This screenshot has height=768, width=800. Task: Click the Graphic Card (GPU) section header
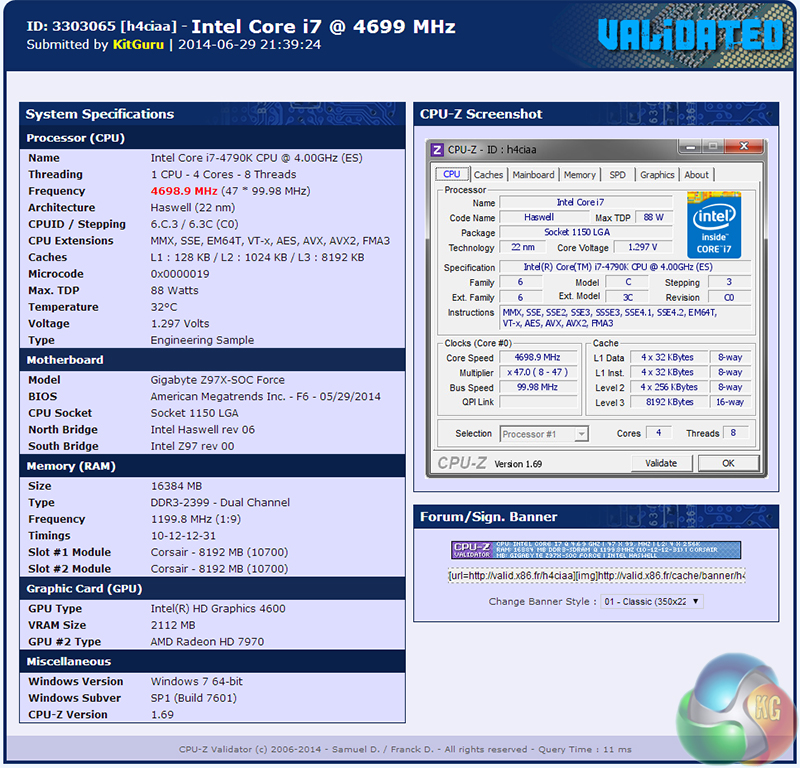point(212,588)
